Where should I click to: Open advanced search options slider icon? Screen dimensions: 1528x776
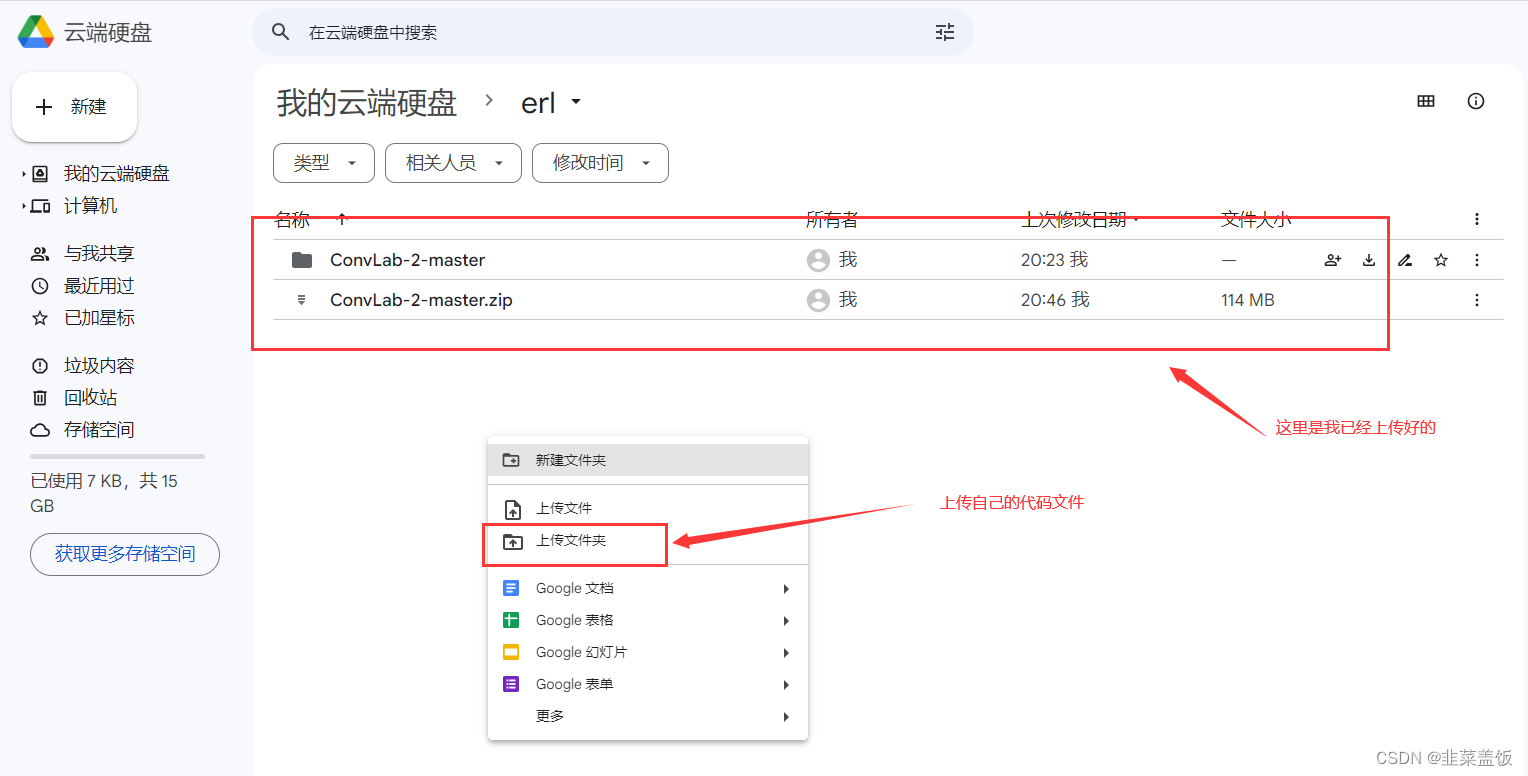point(945,32)
